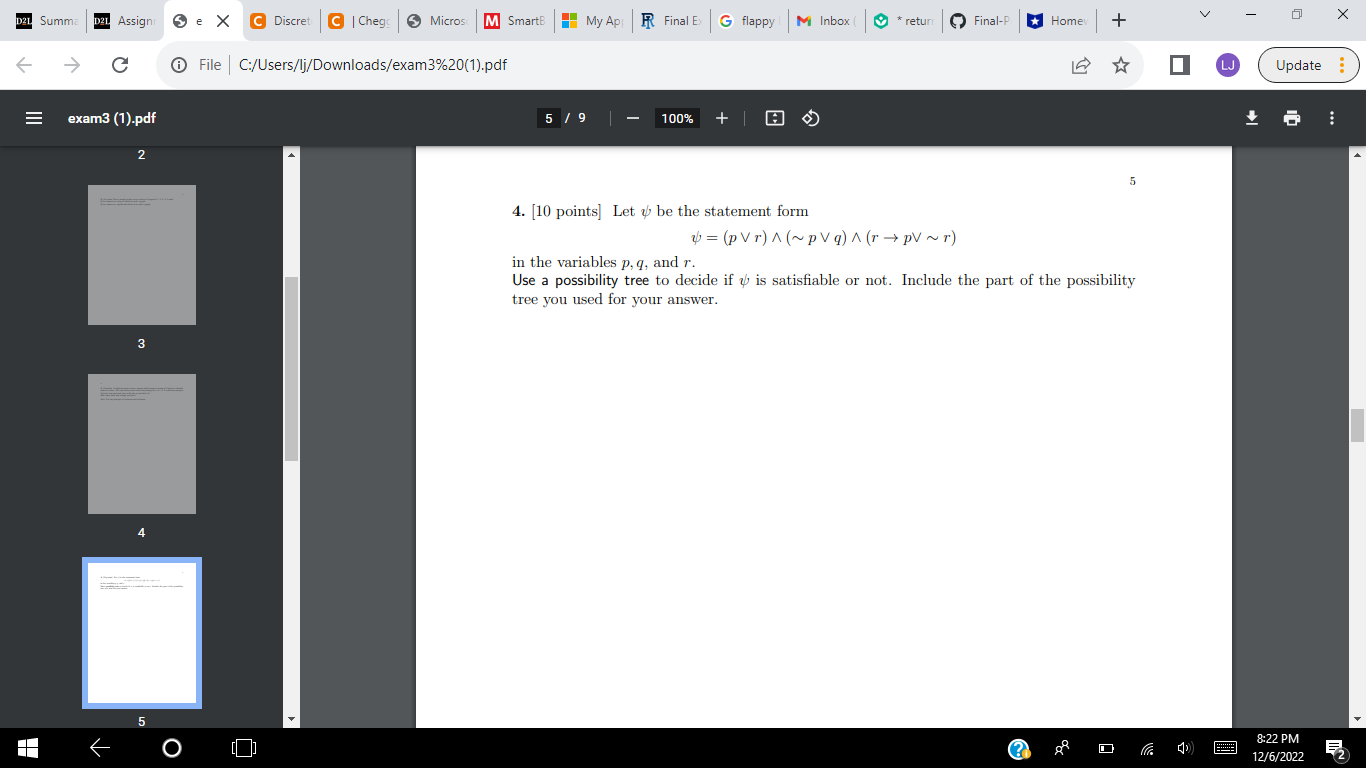Rotate the PDF counterclockwise
Image resolution: width=1366 pixels, height=768 pixels.
click(x=811, y=118)
